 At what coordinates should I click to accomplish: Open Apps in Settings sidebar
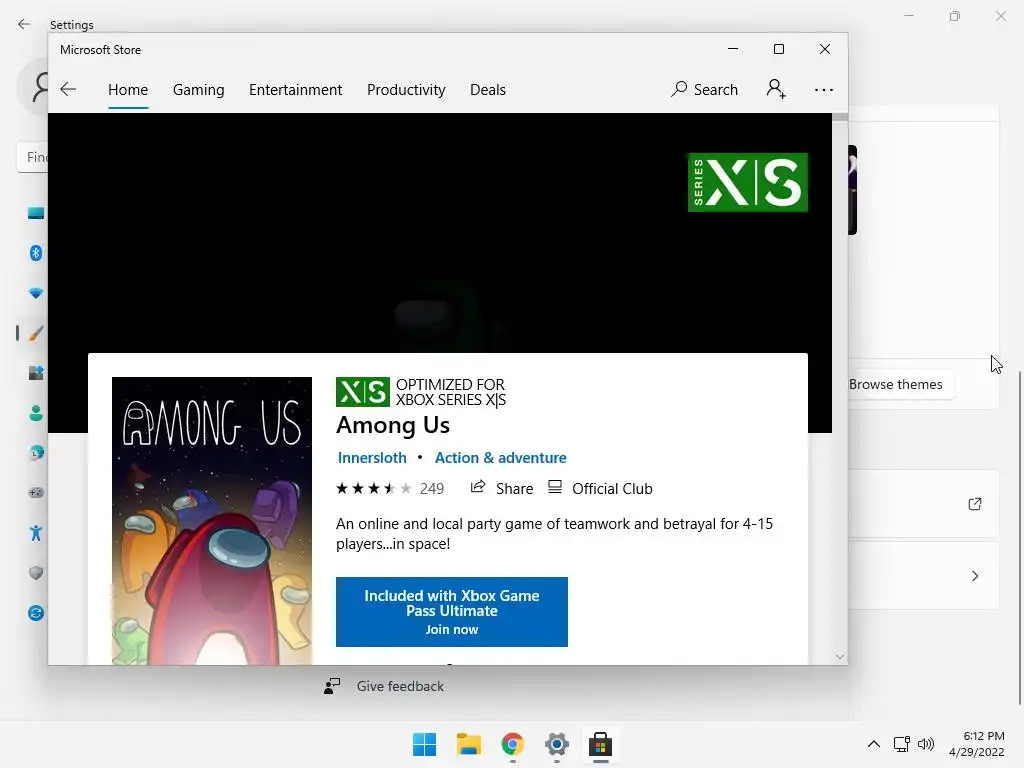coord(36,373)
